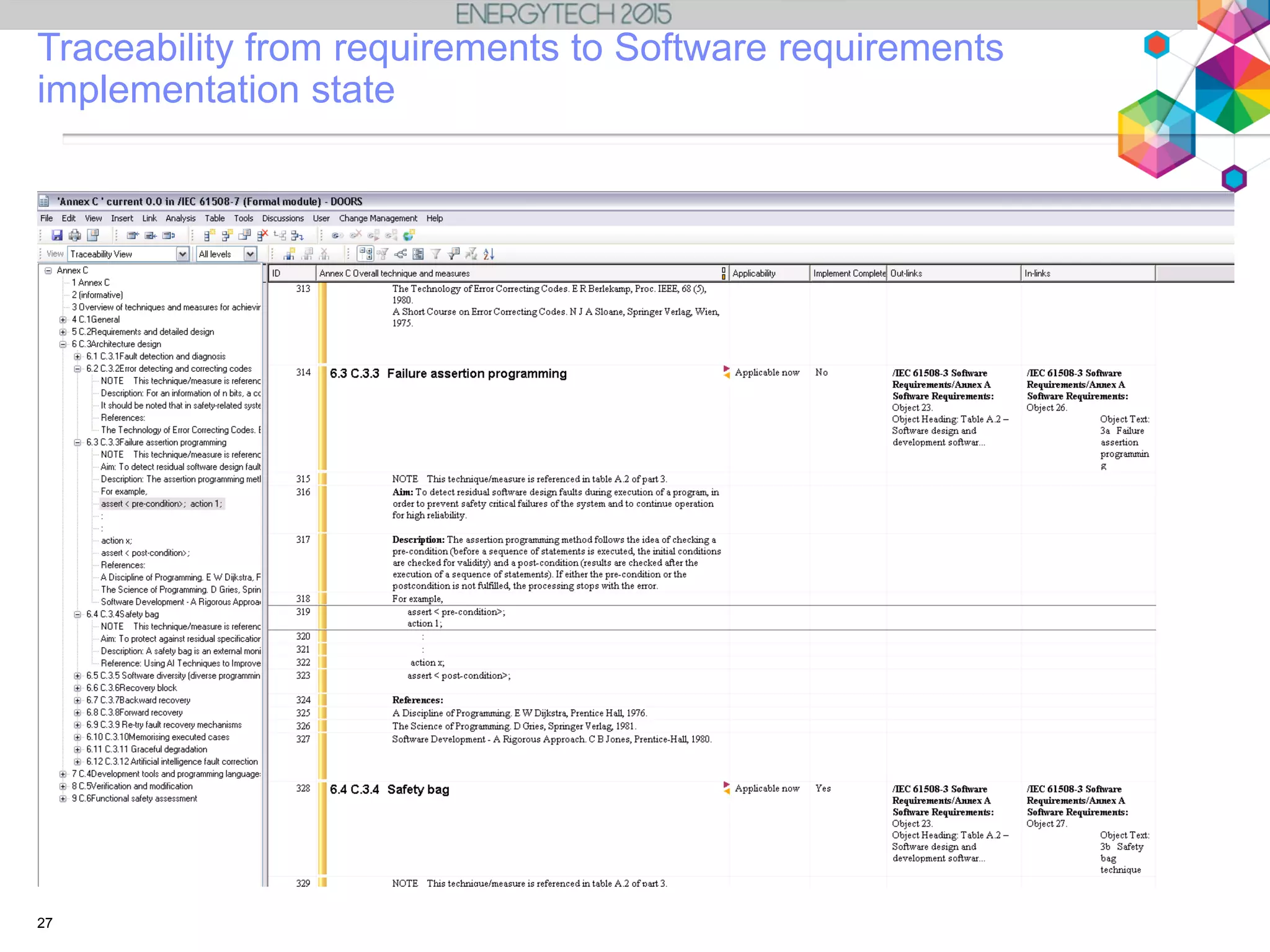Click the A-Z sort icon
The width and height of the screenshot is (1270, 952).
click(489, 253)
